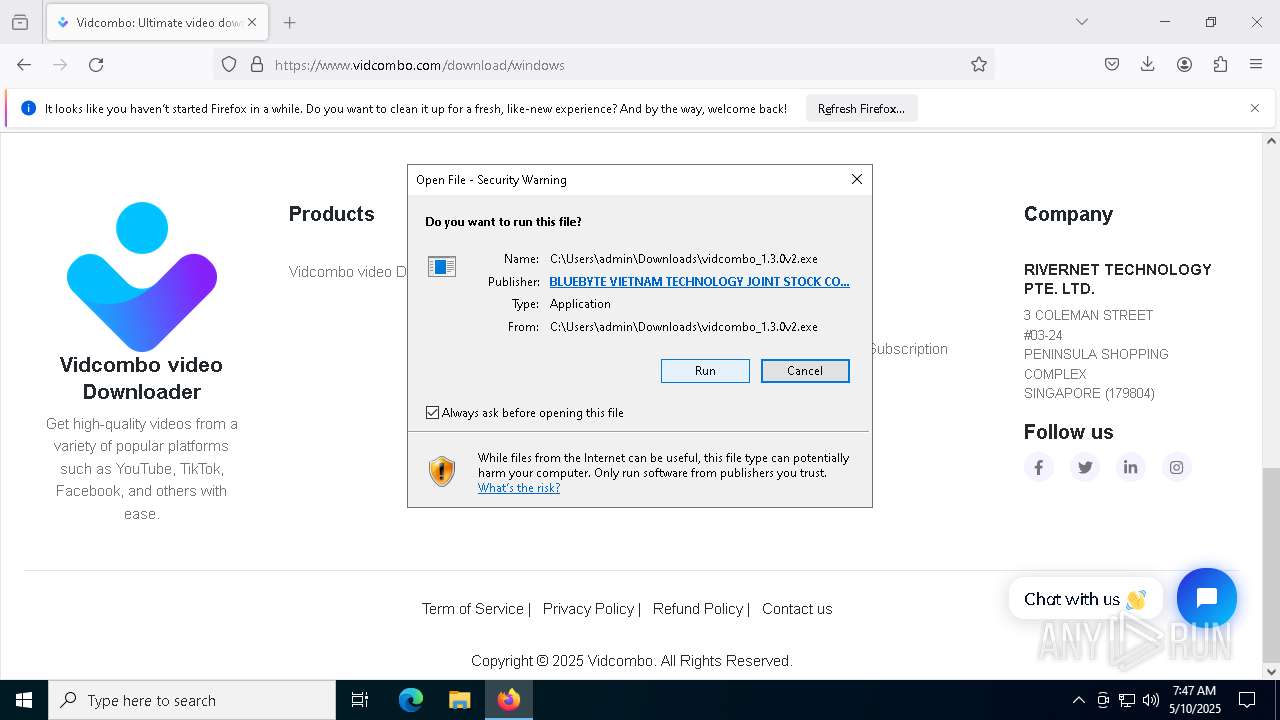
Task: Click the Vidcombo logo image
Action: pyautogui.click(x=142, y=277)
